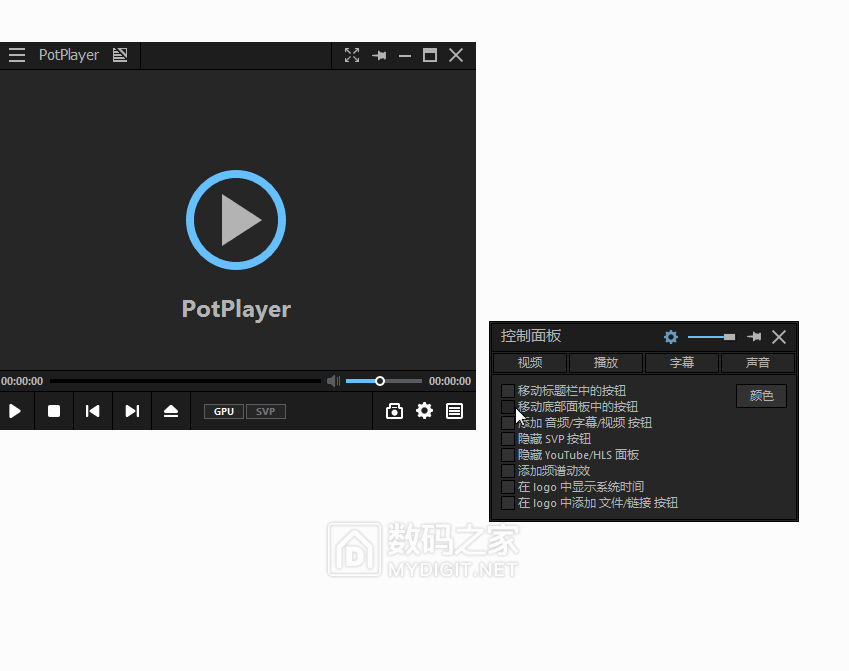Mute audio by clicking the speaker icon
This screenshot has height=671, width=849.
point(333,380)
